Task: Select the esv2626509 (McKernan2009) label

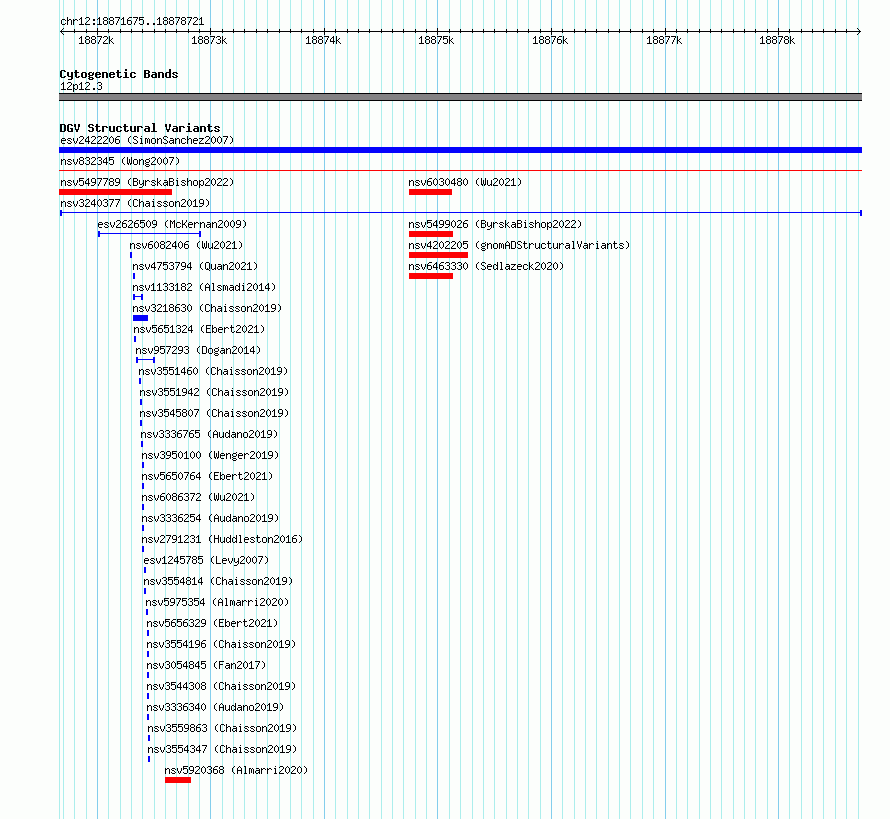Action: (172, 224)
